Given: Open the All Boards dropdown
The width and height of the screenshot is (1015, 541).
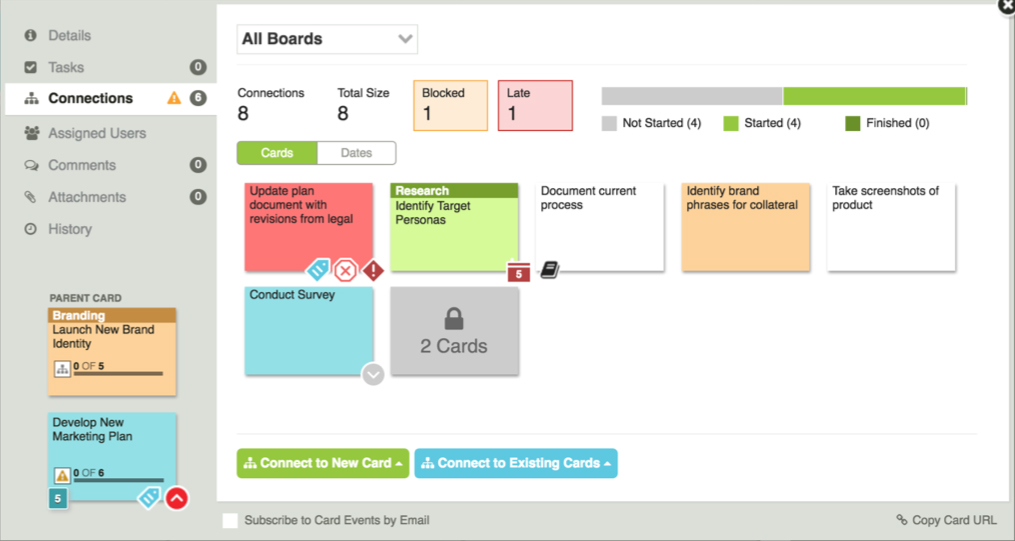Looking at the screenshot, I should pos(327,39).
